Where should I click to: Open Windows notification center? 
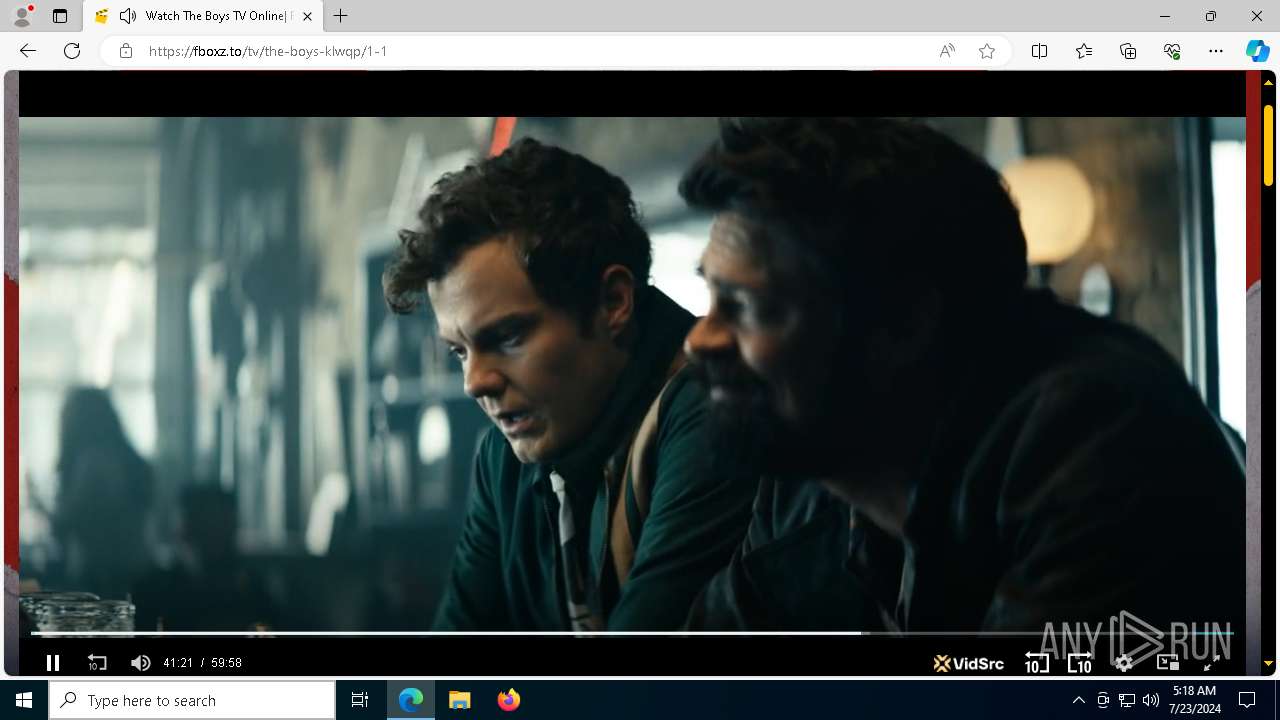click(x=1247, y=700)
